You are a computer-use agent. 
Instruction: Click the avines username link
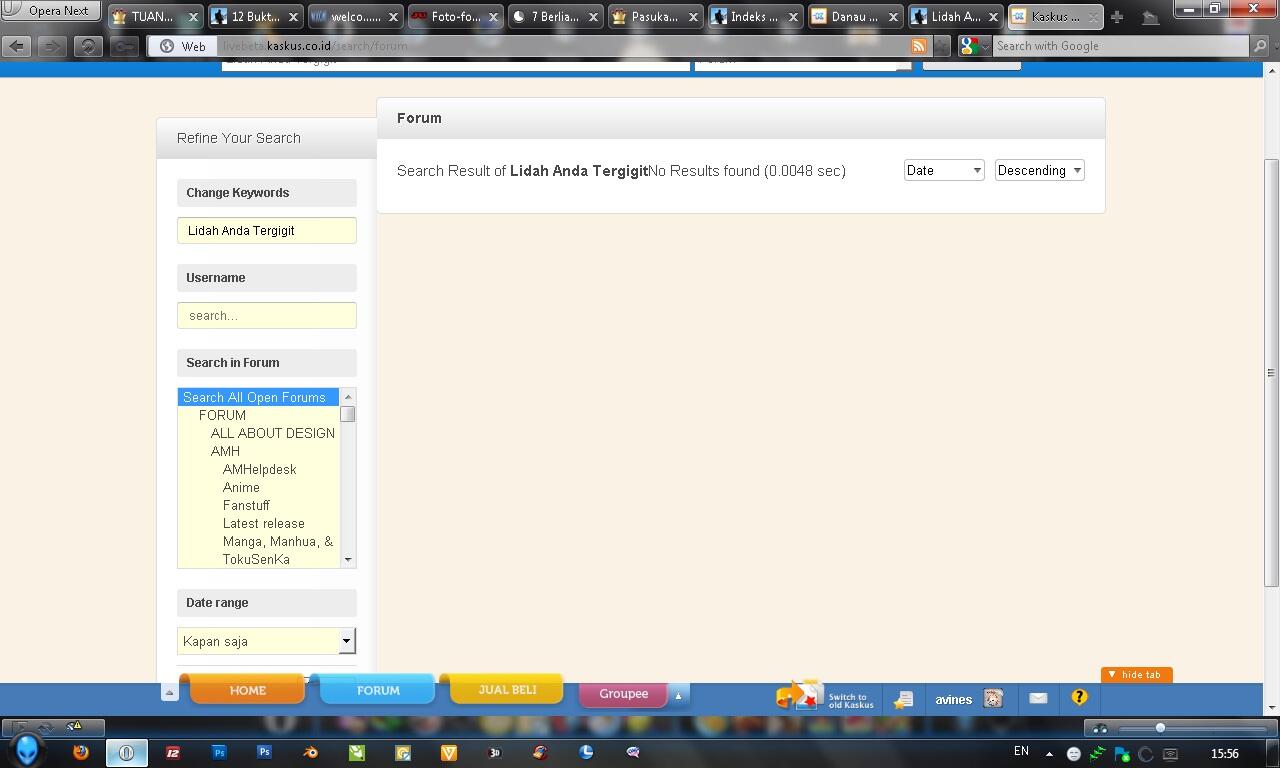pyautogui.click(x=953, y=700)
